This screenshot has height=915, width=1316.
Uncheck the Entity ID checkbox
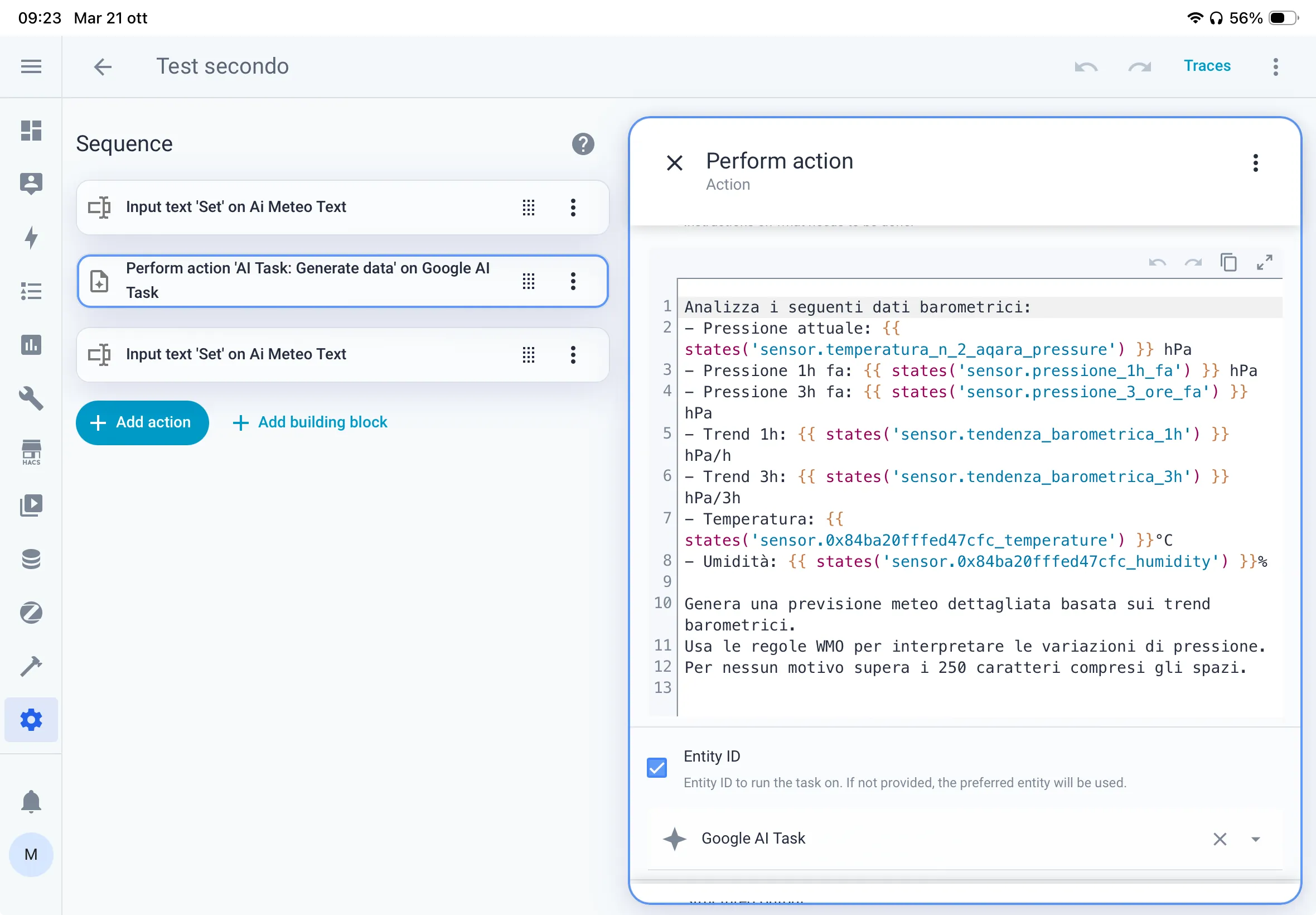click(656, 768)
